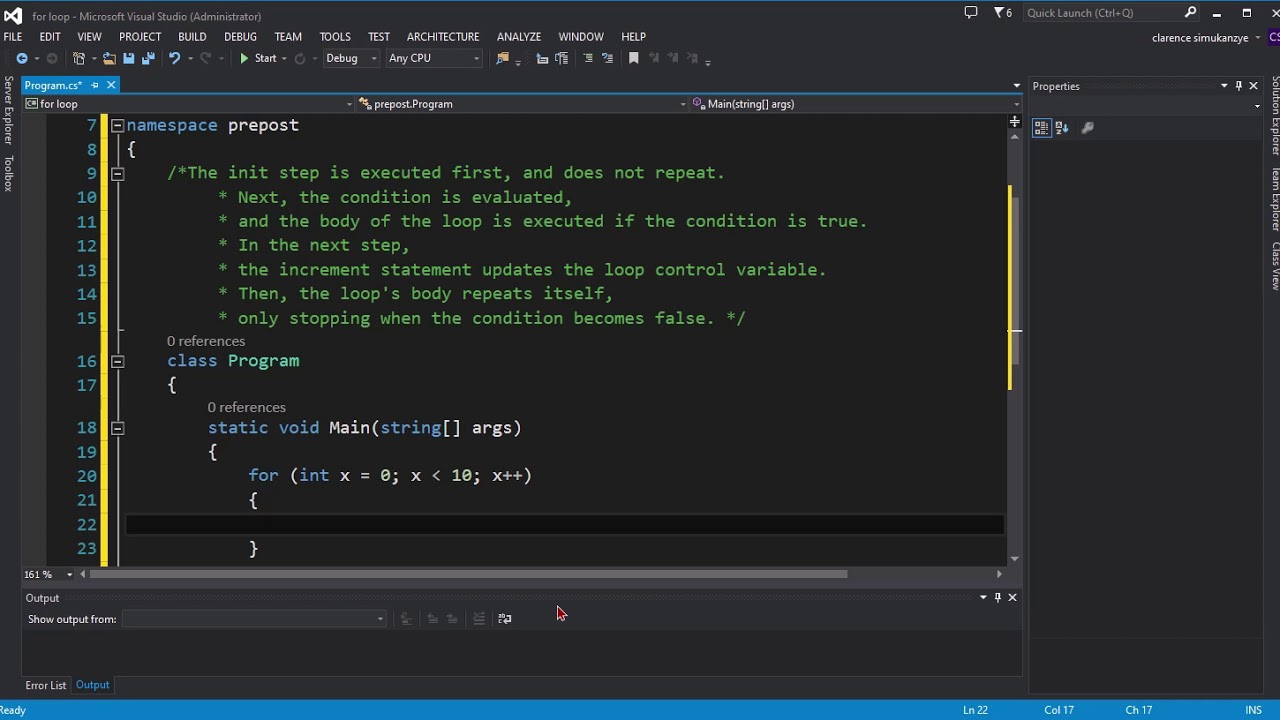Open the notifications flag showing 6
Image resolution: width=1280 pixels, height=720 pixels.
pos(1002,12)
